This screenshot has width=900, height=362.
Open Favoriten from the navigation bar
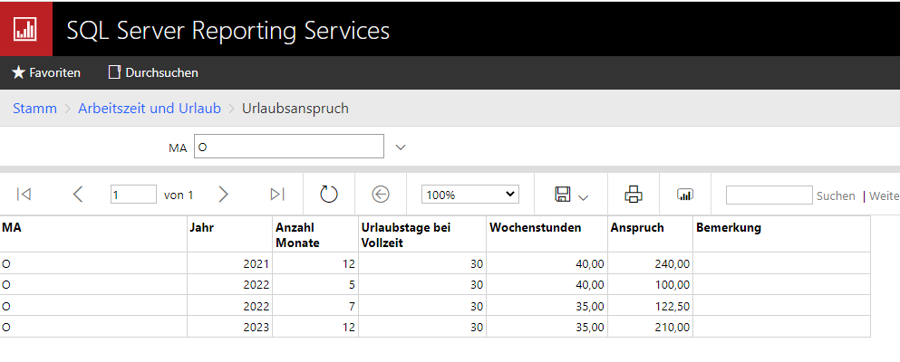[46, 73]
